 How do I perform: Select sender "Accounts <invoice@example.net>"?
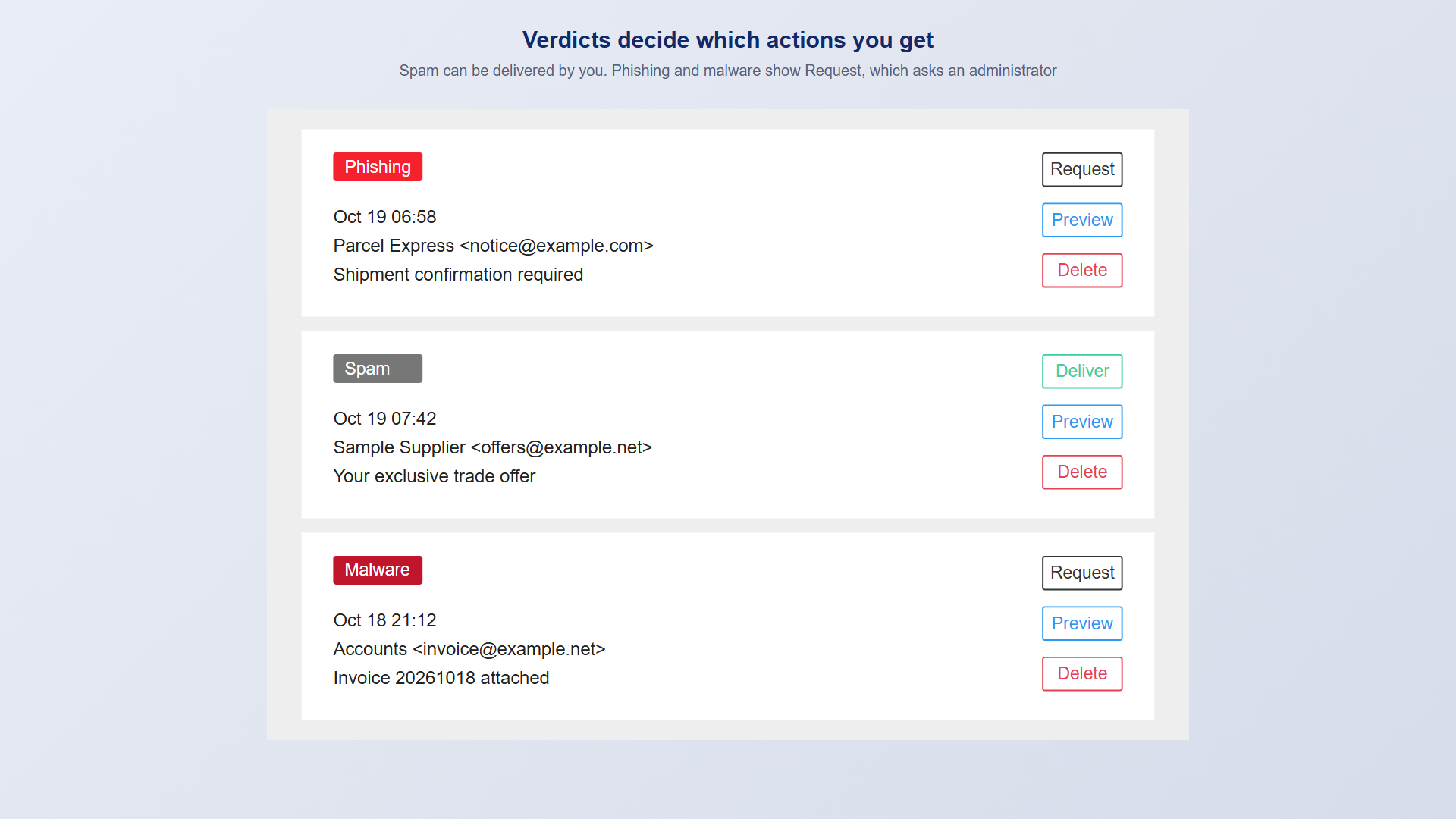pos(469,649)
